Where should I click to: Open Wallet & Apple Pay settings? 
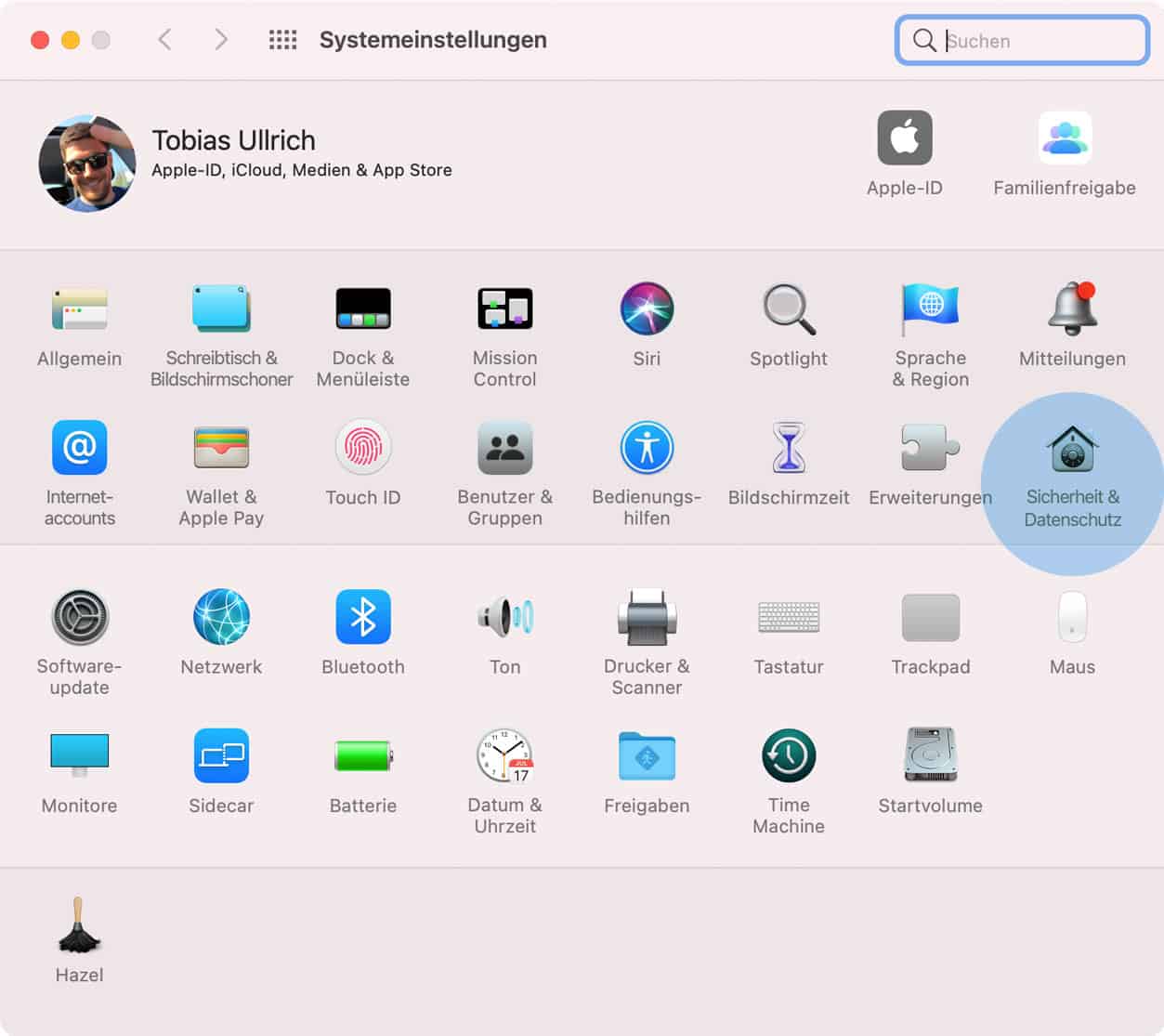(x=221, y=448)
